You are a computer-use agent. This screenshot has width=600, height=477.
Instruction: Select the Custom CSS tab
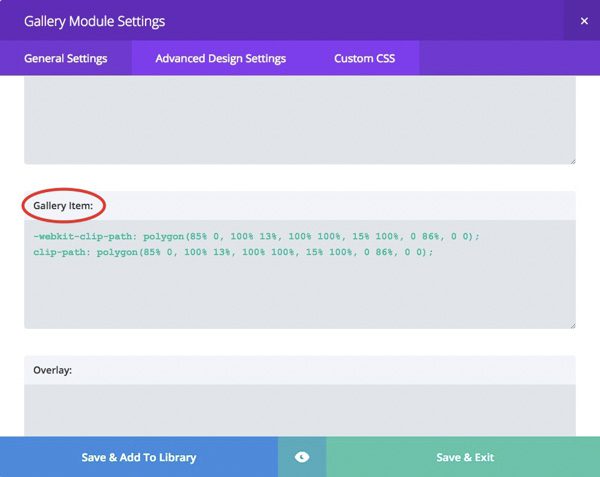tap(364, 59)
